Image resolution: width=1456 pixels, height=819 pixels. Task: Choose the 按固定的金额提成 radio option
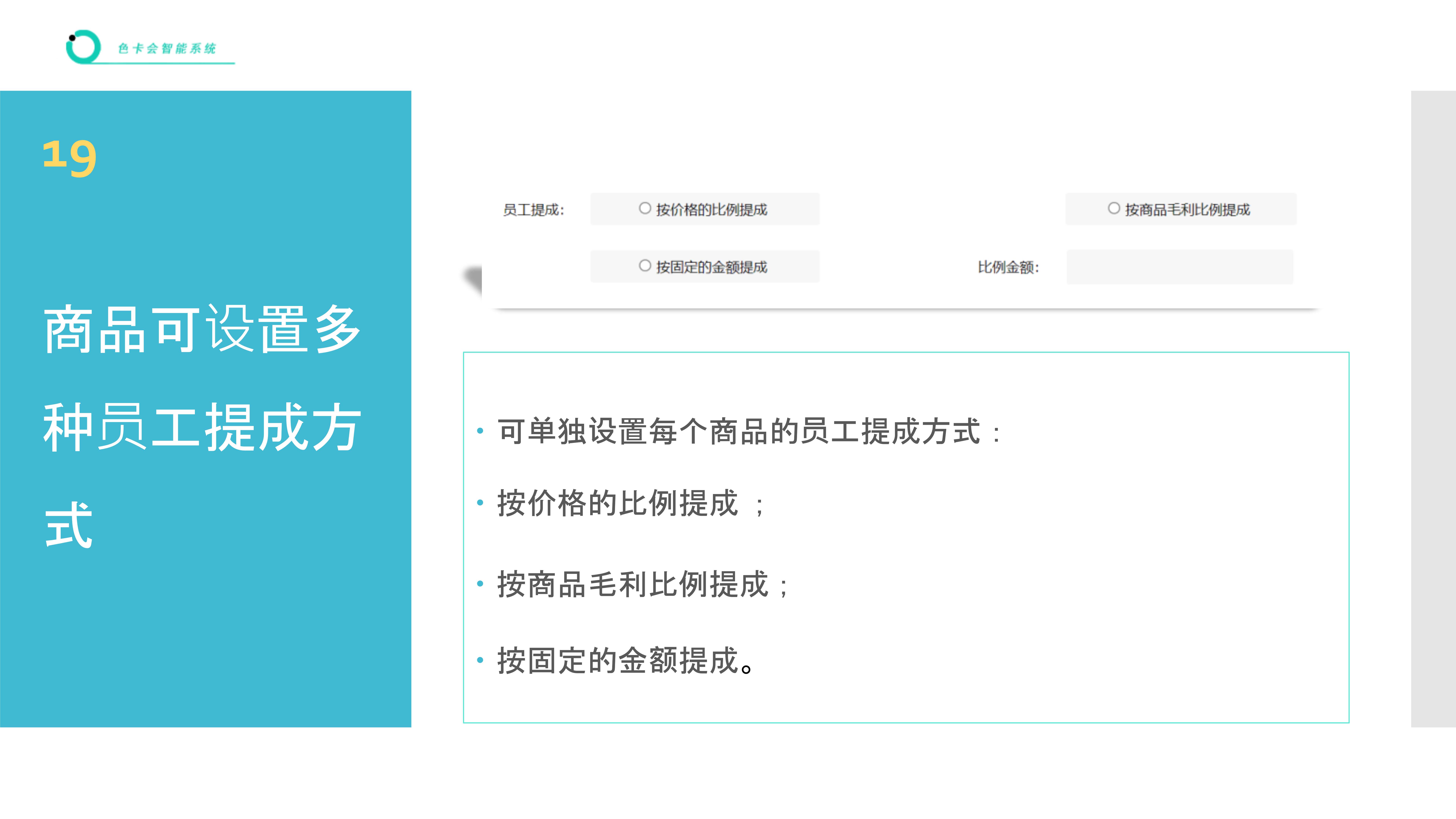click(645, 266)
